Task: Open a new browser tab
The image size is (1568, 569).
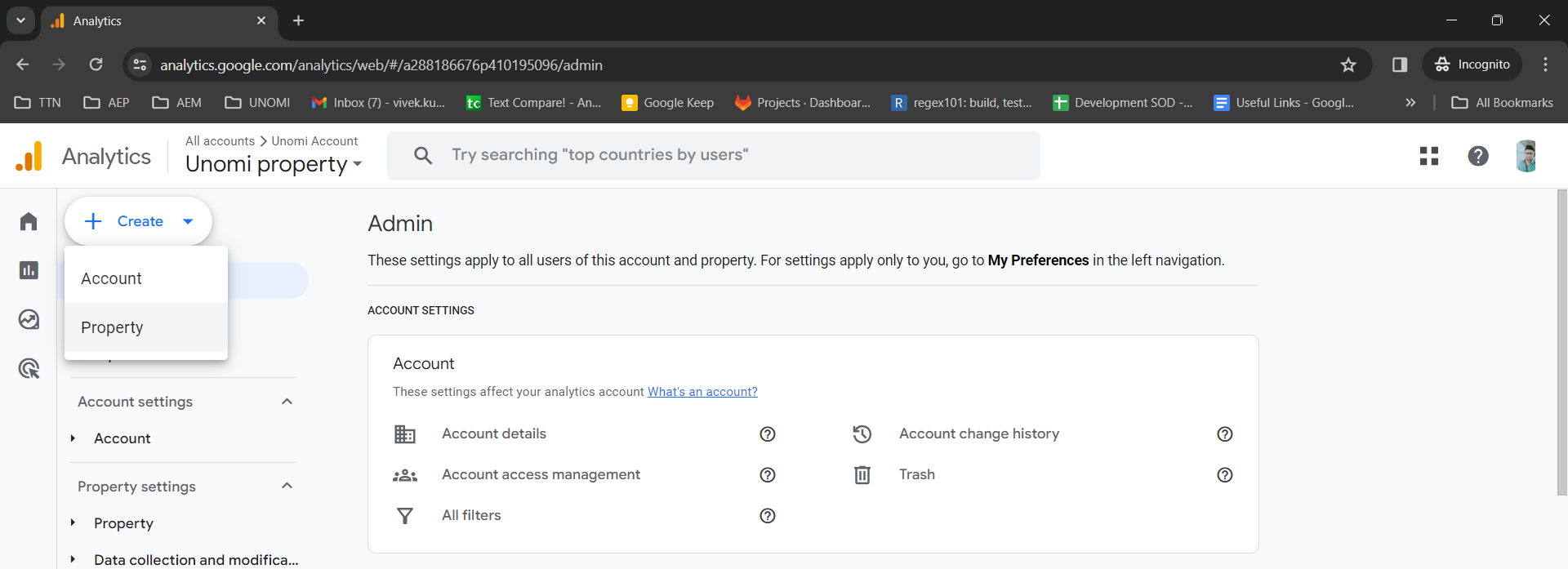Action: [299, 20]
